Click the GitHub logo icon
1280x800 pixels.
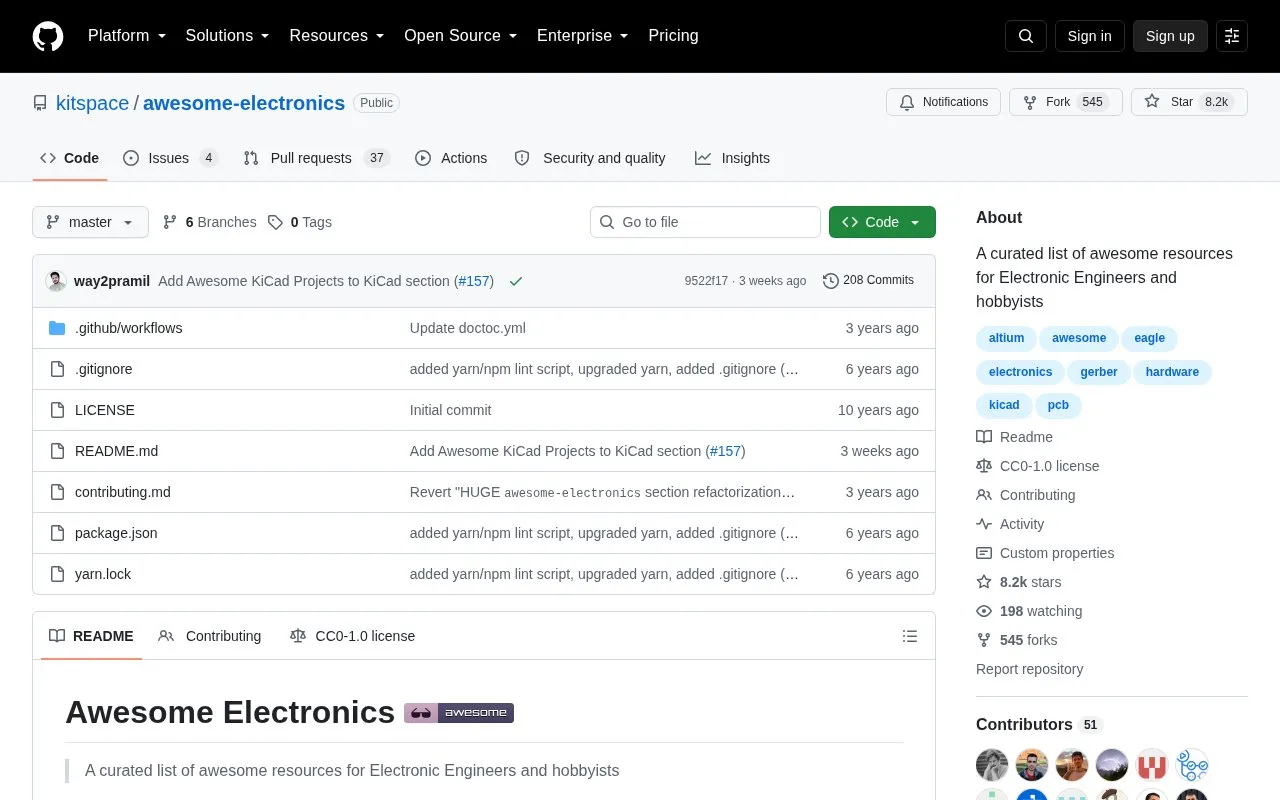pyautogui.click(x=48, y=36)
